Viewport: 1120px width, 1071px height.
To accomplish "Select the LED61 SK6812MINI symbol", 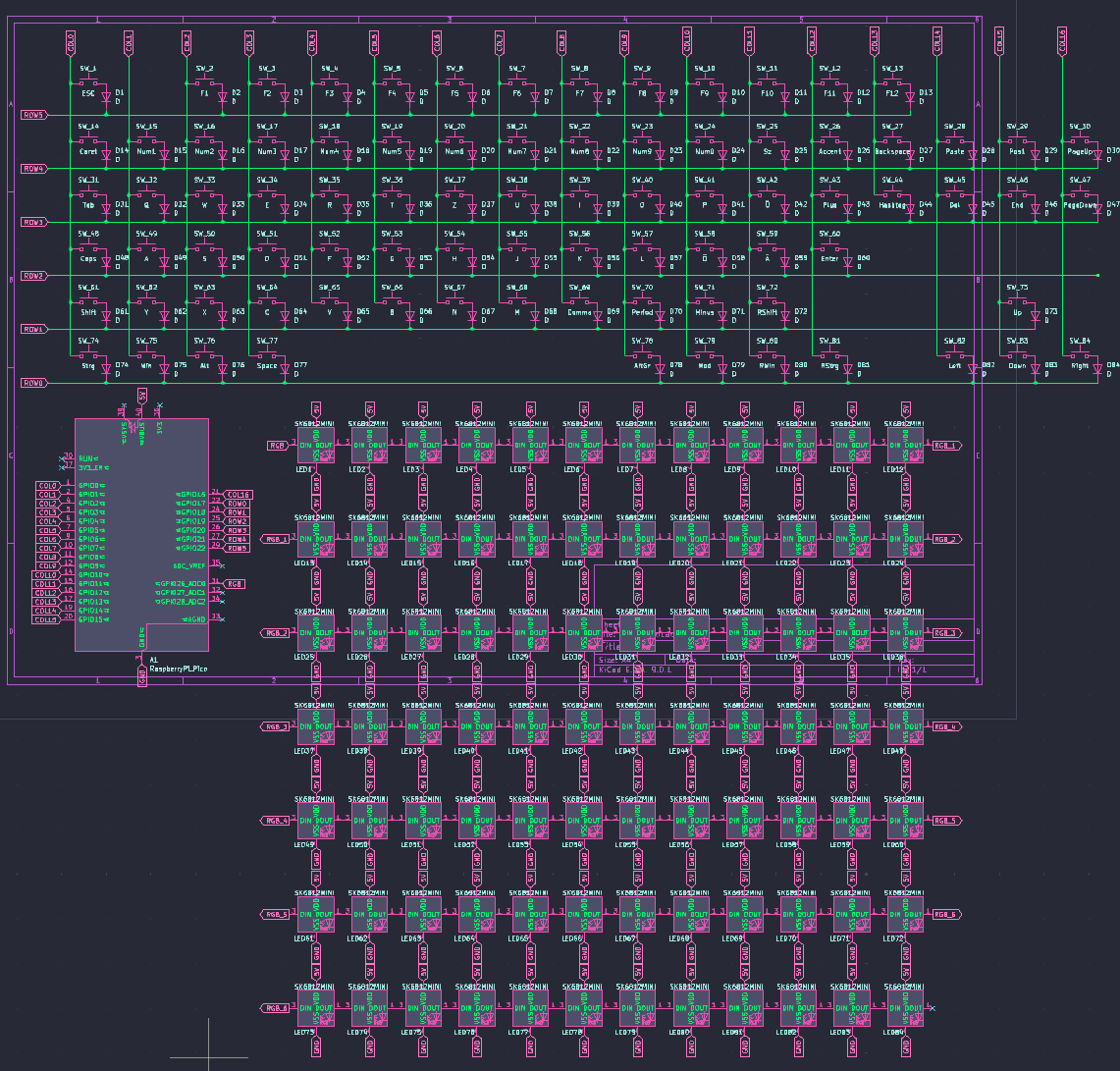I will click(x=316, y=914).
